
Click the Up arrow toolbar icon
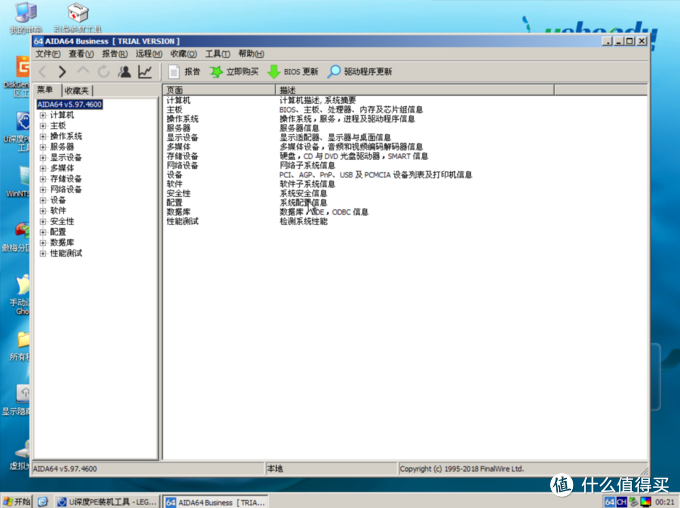(84, 72)
